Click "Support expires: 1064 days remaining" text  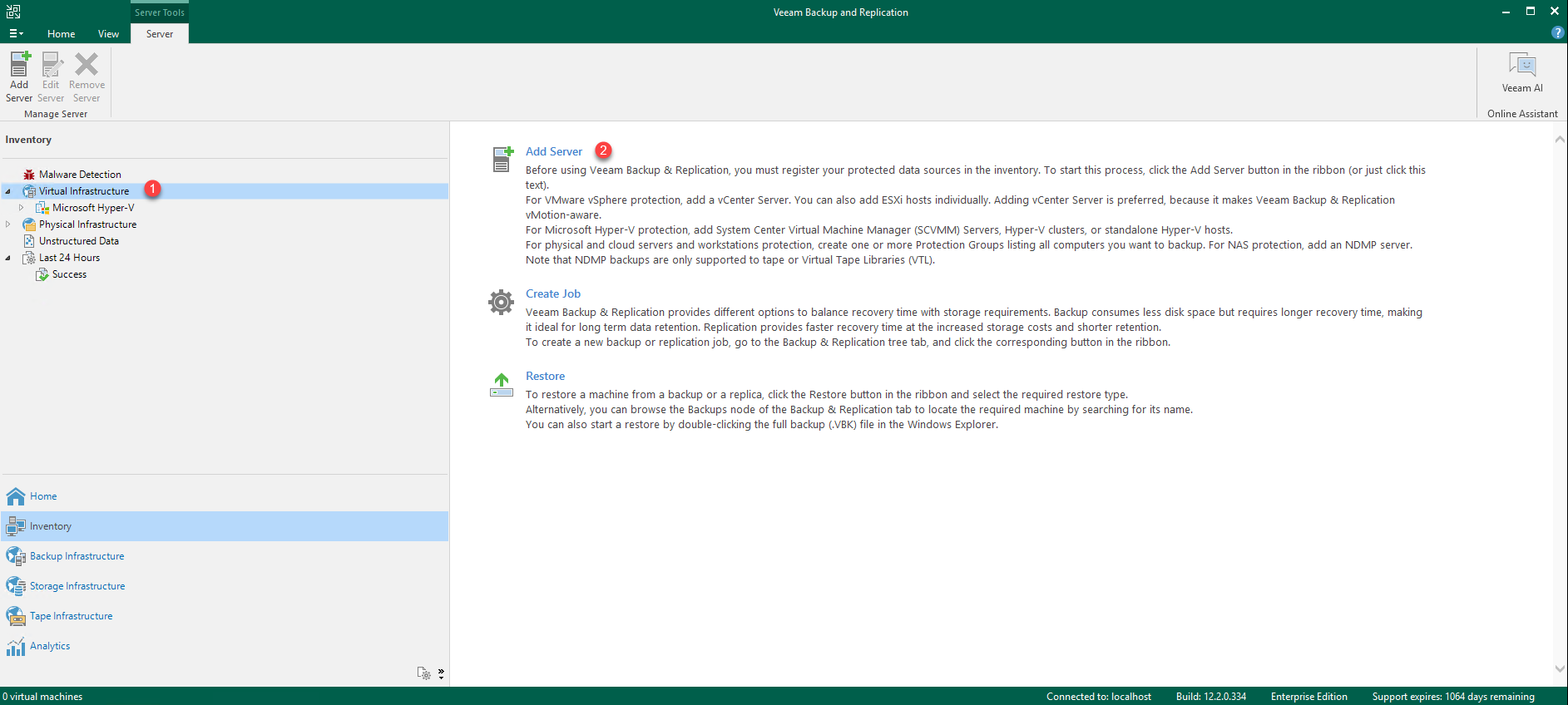[1453, 697]
